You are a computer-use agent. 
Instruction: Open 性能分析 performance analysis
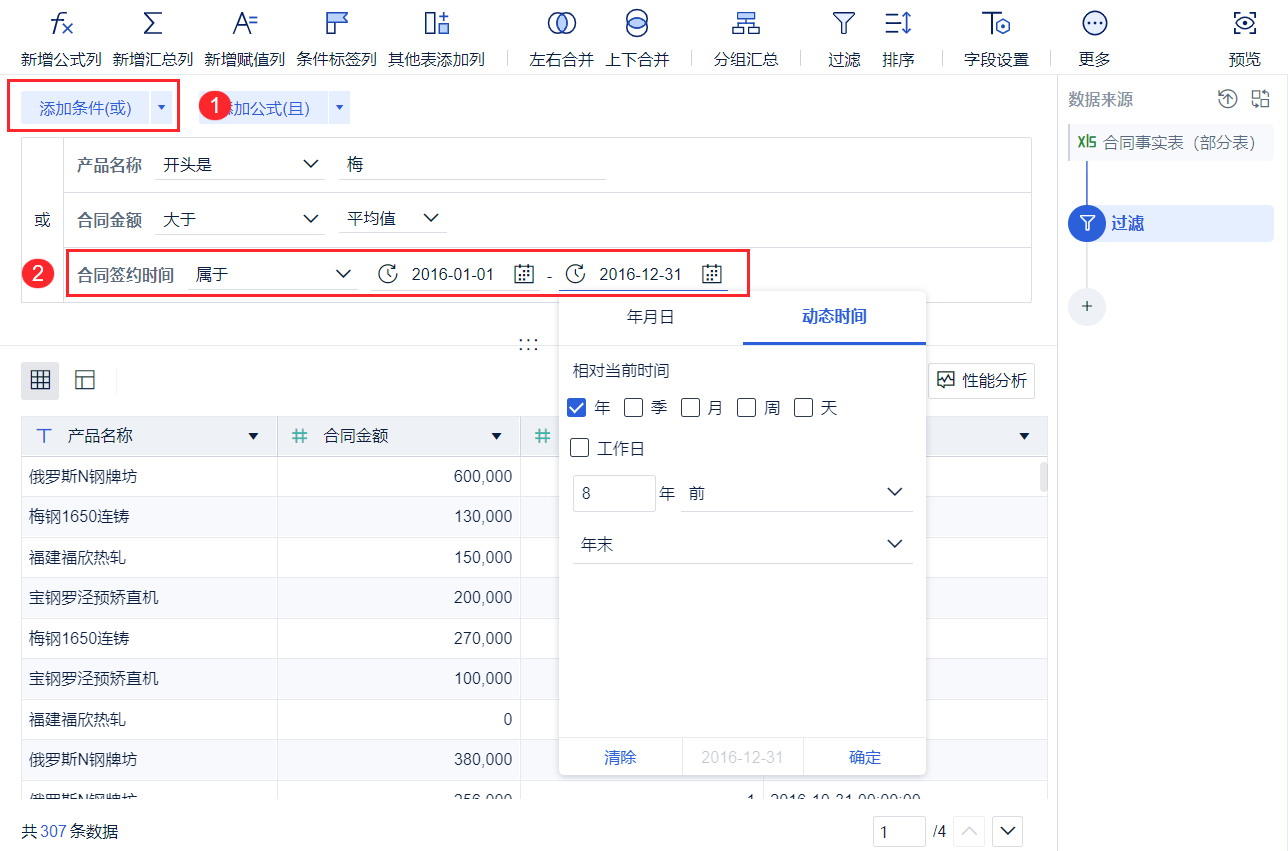click(981, 381)
